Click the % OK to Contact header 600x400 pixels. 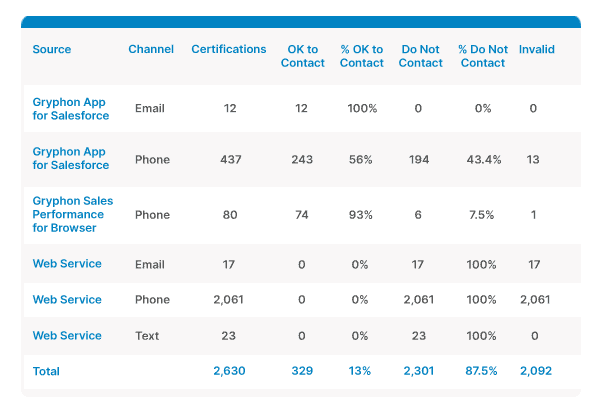point(362,56)
